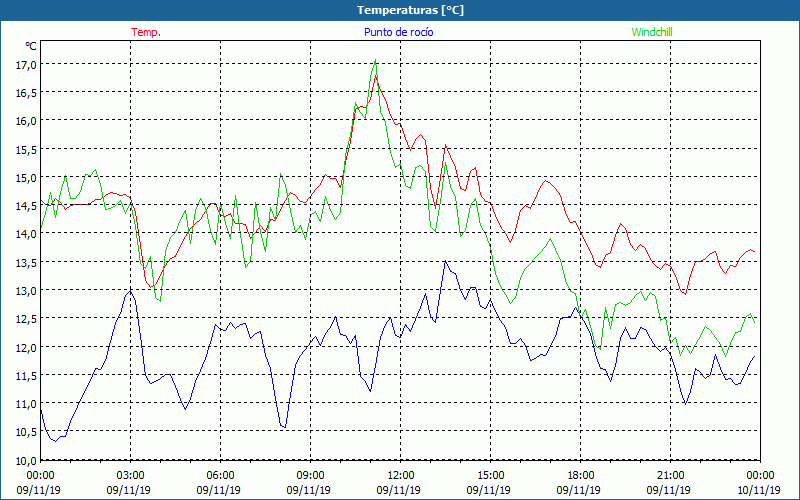Select the blue Punto de rocío legend label

(398, 32)
